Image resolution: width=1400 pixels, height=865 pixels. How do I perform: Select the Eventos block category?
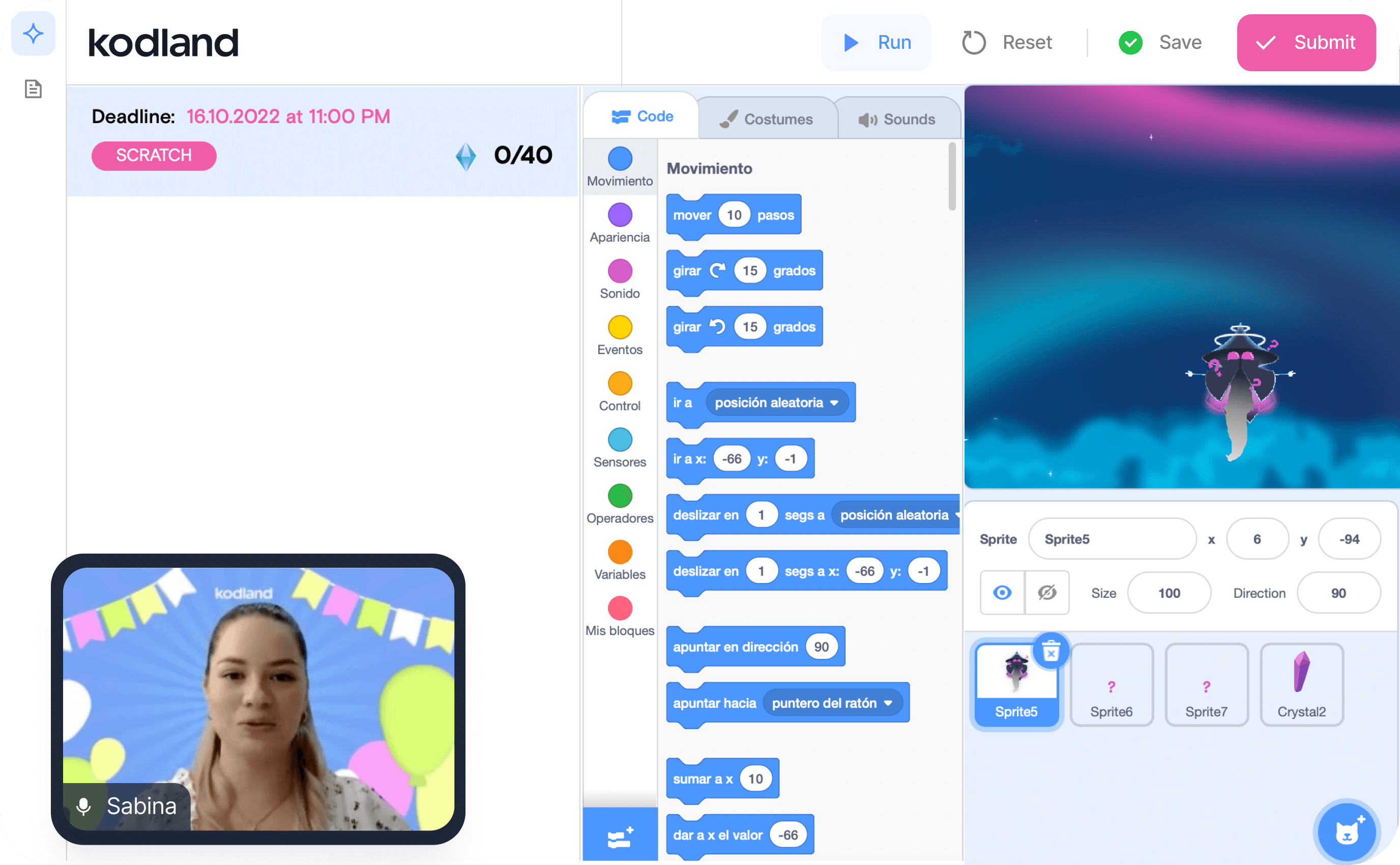click(x=620, y=328)
